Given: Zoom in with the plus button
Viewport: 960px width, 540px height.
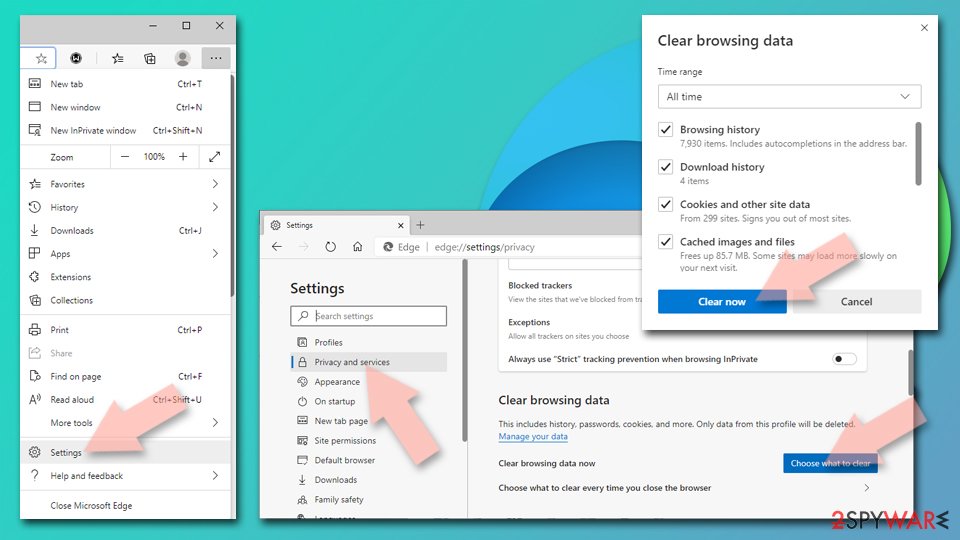Looking at the screenshot, I should tap(183, 157).
